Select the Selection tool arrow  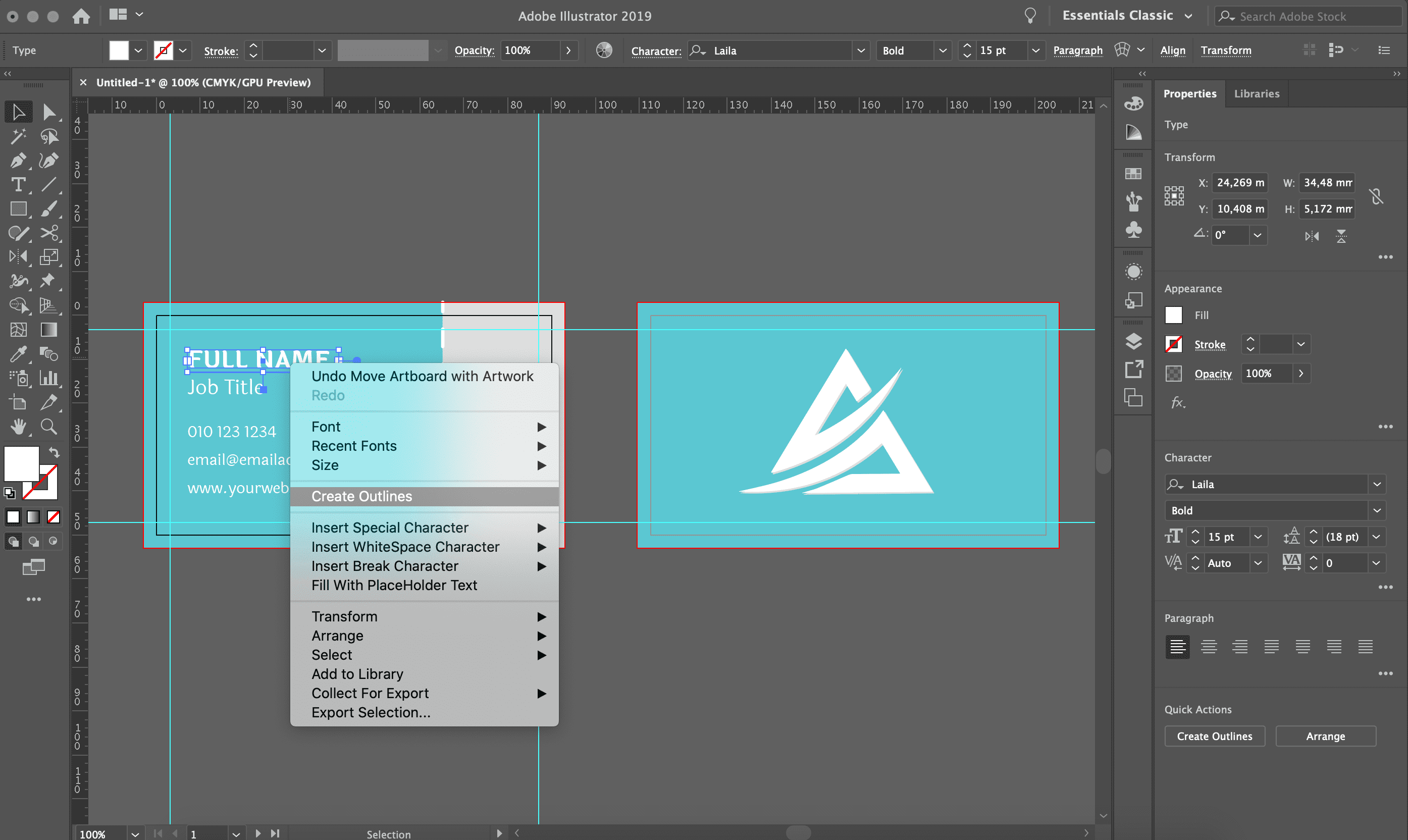(x=18, y=112)
